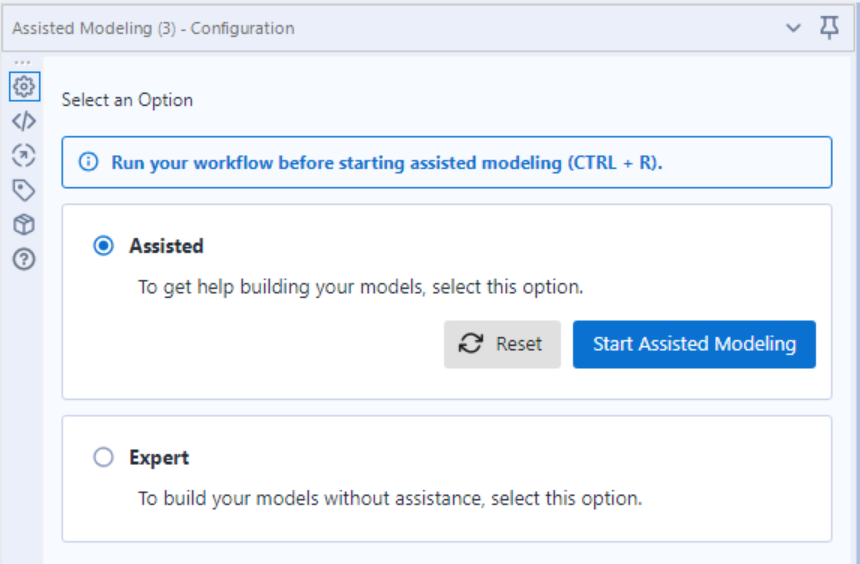860x564 pixels.
Task: Open the XML view code icon
Action: (x=24, y=121)
